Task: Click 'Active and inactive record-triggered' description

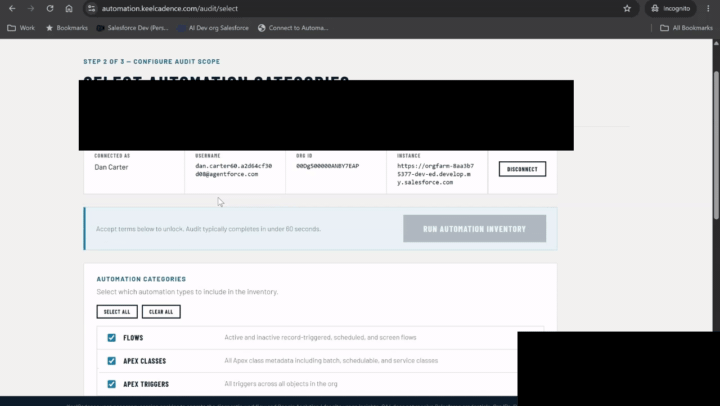Action: click(320, 338)
